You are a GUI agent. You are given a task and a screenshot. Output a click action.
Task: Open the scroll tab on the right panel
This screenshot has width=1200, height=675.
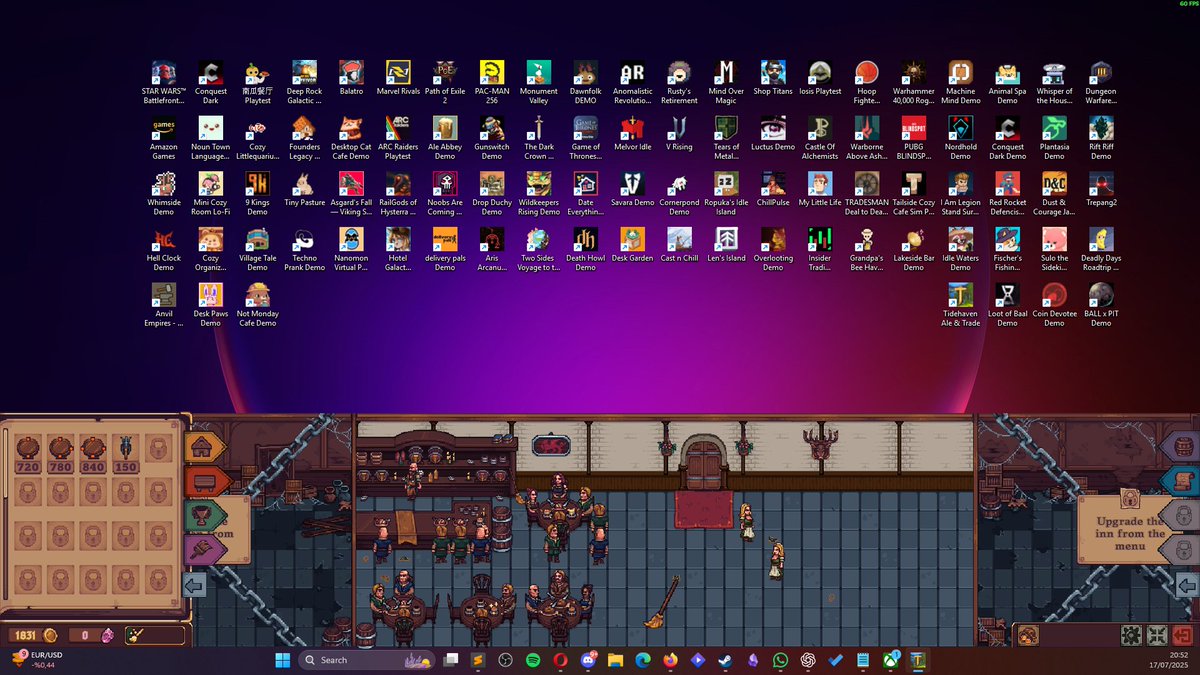pyautogui.click(x=1182, y=481)
